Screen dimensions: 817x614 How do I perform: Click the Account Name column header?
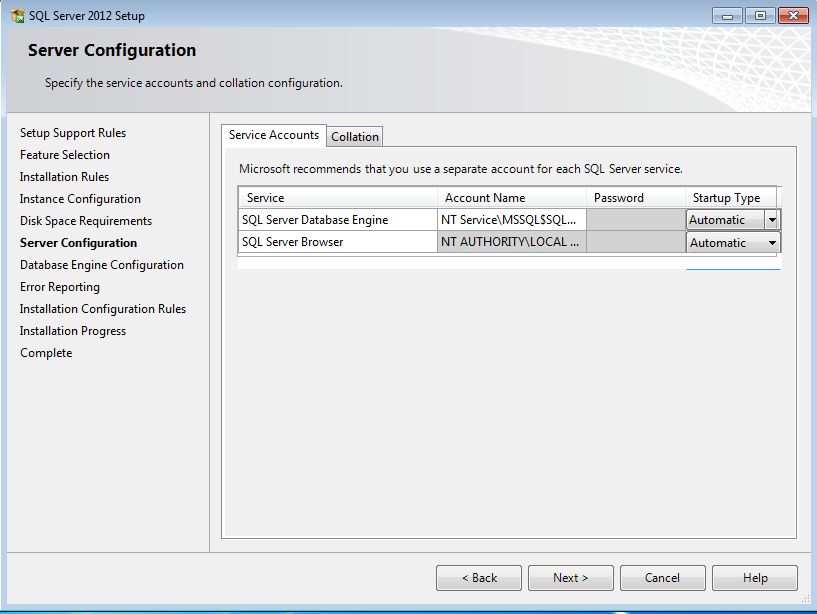coord(511,198)
